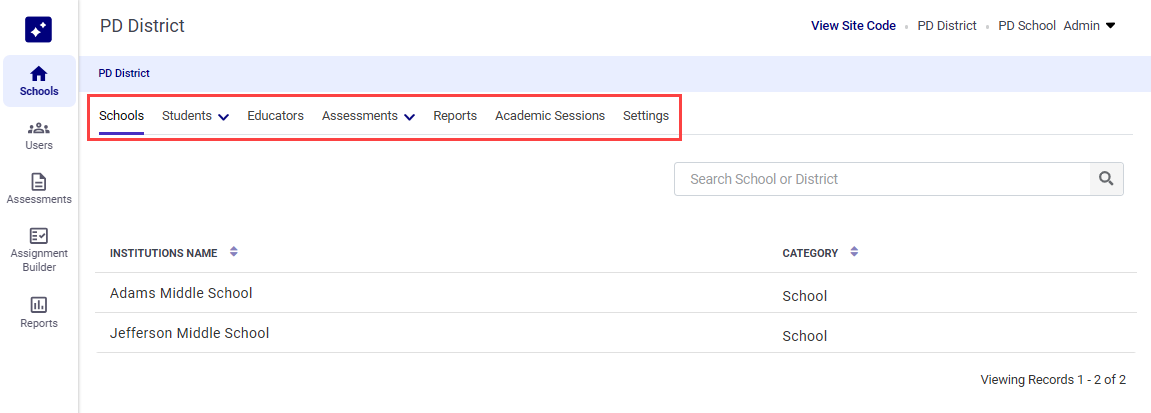Click the PD District breadcrumb
1151x413 pixels.
pos(124,73)
